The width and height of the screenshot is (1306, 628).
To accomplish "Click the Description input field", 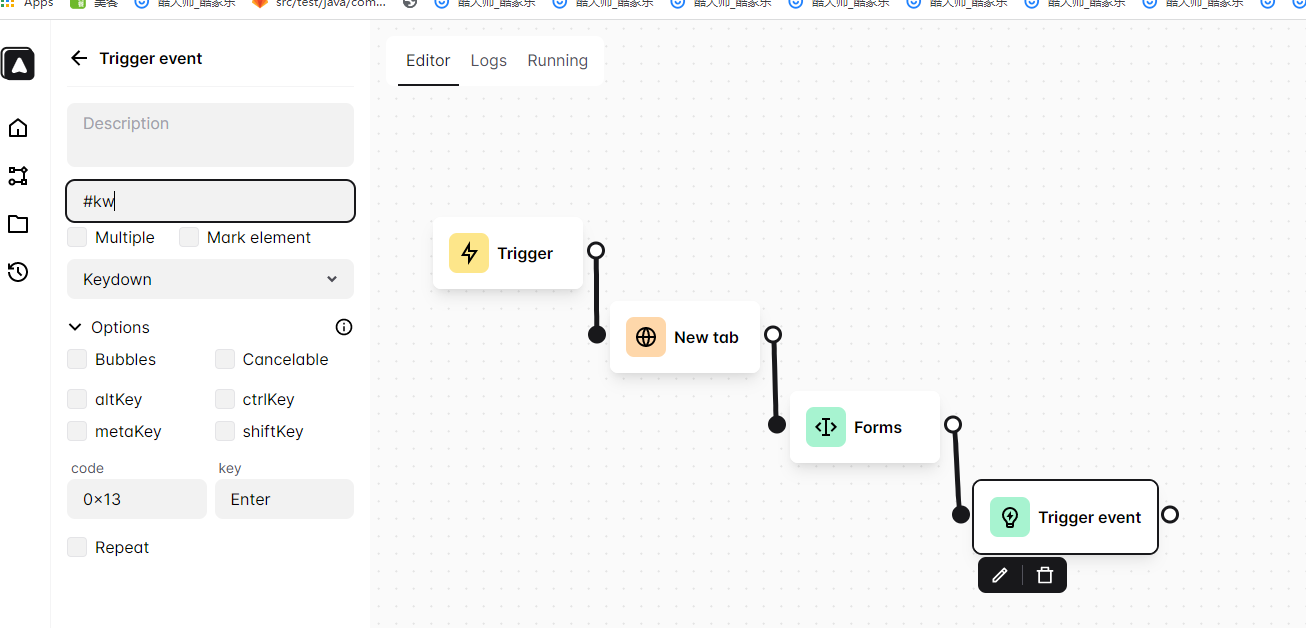I will pos(210,134).
